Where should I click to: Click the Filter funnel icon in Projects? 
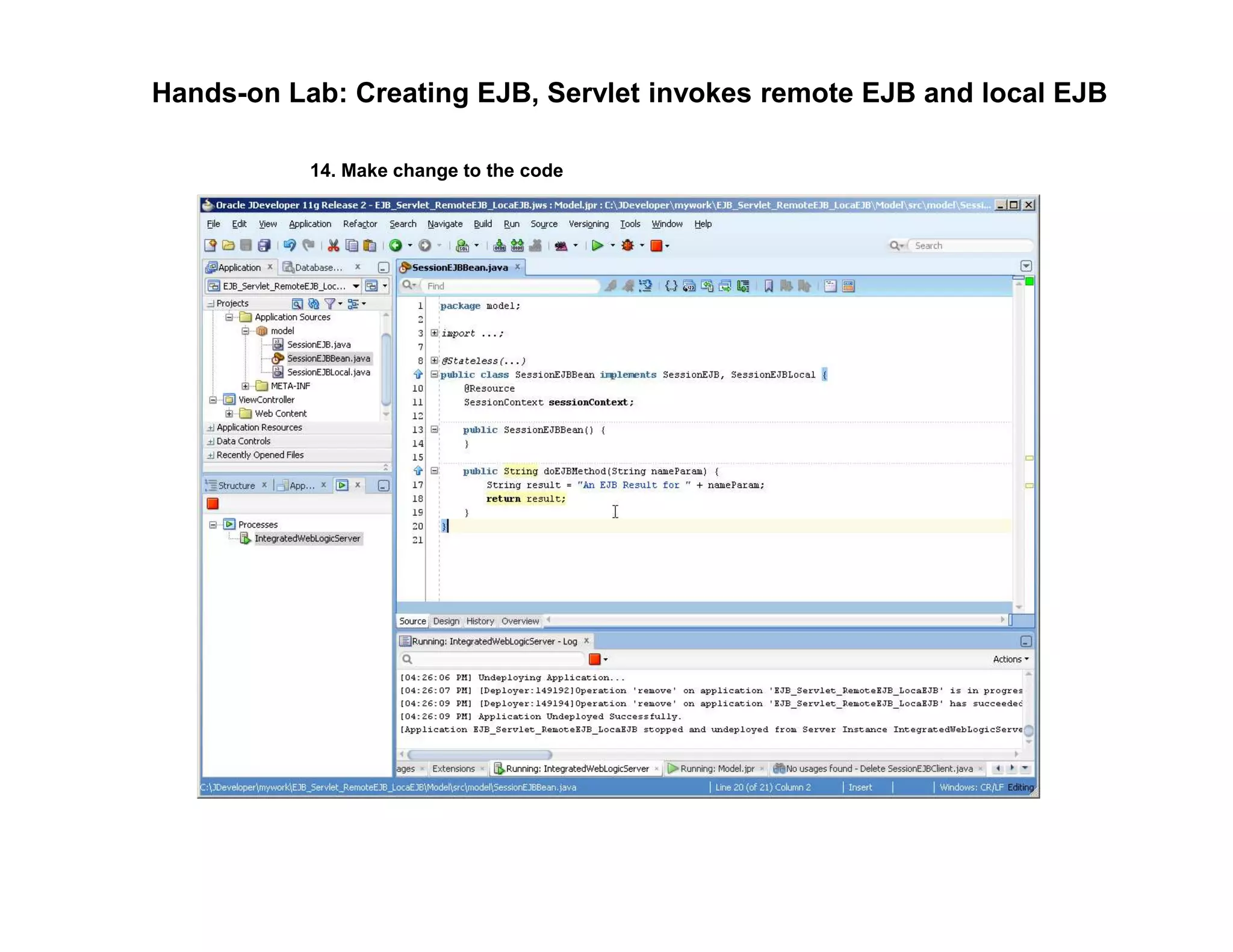330,304
